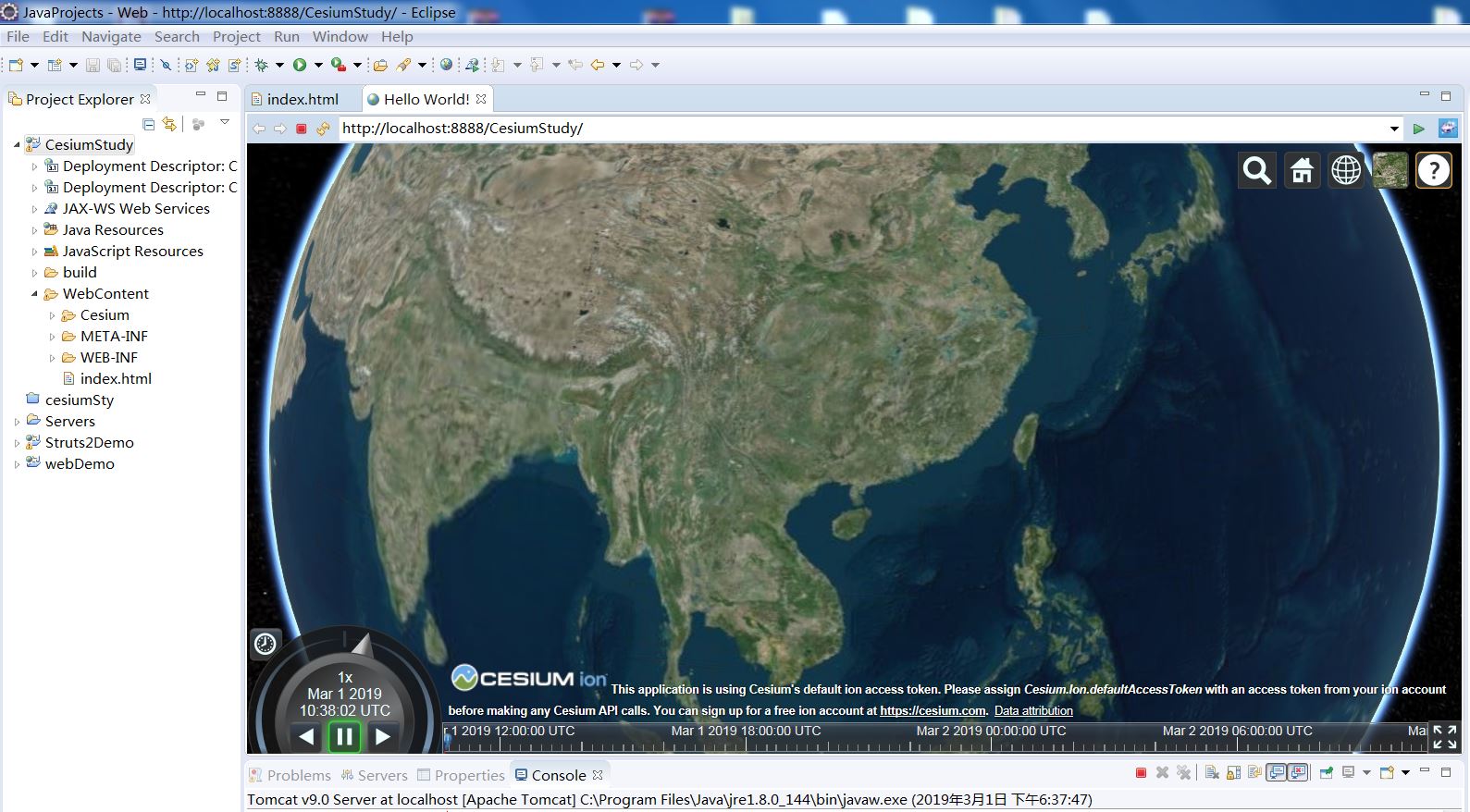
Task: Click the Cesium animation clock icon
Action: [266, 644]
